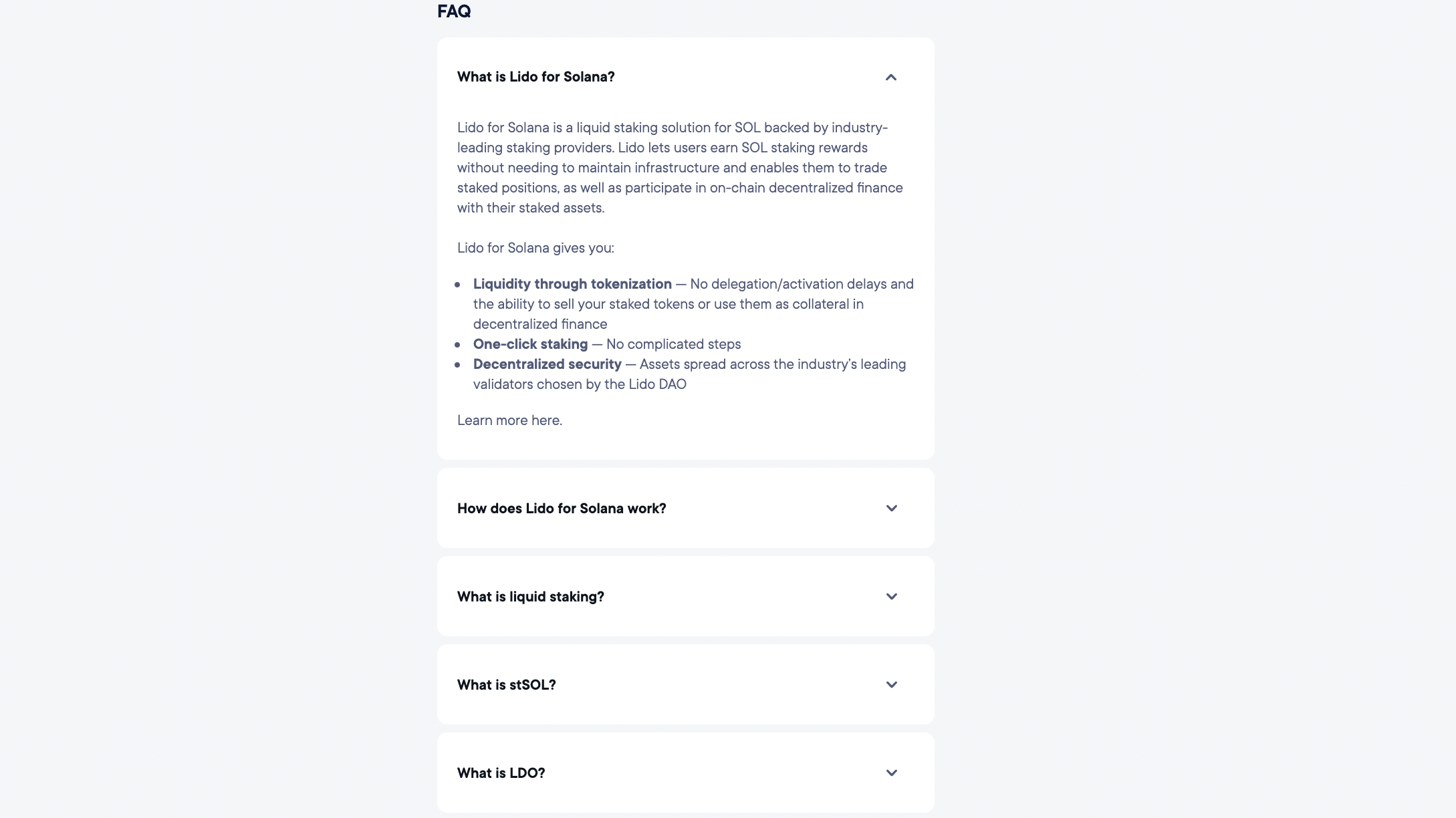Click the downward chevron next to 'How does Lido for Solana work?'
Screen dimensions: 1456x818
891,508
